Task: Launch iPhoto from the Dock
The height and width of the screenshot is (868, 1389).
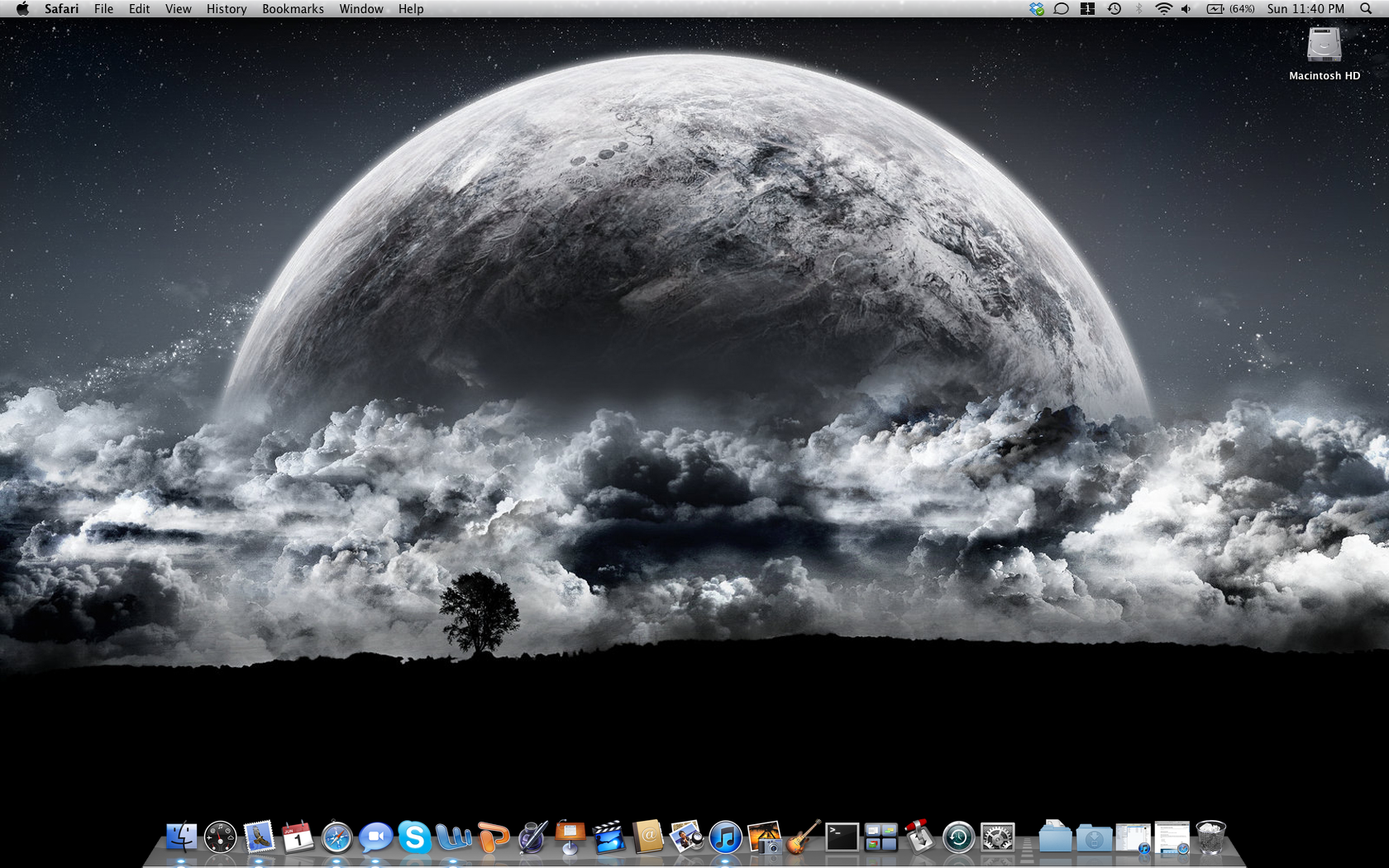Action: (x=765, y=837)
